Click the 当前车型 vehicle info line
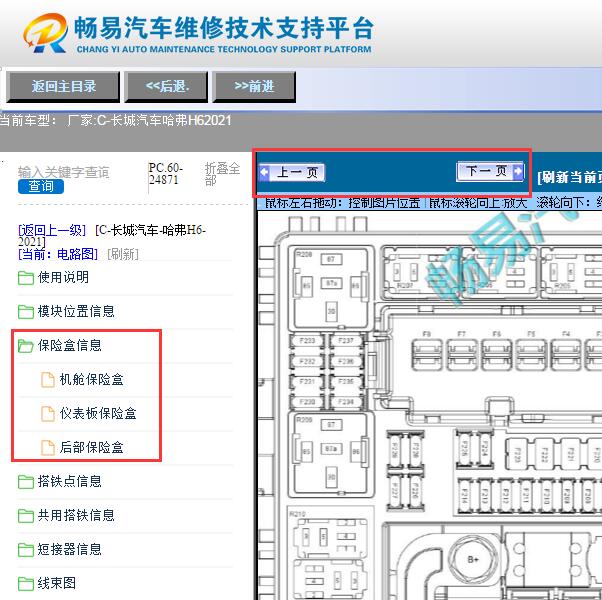Viewport: 602px width, 600px height. coord(116,121)
